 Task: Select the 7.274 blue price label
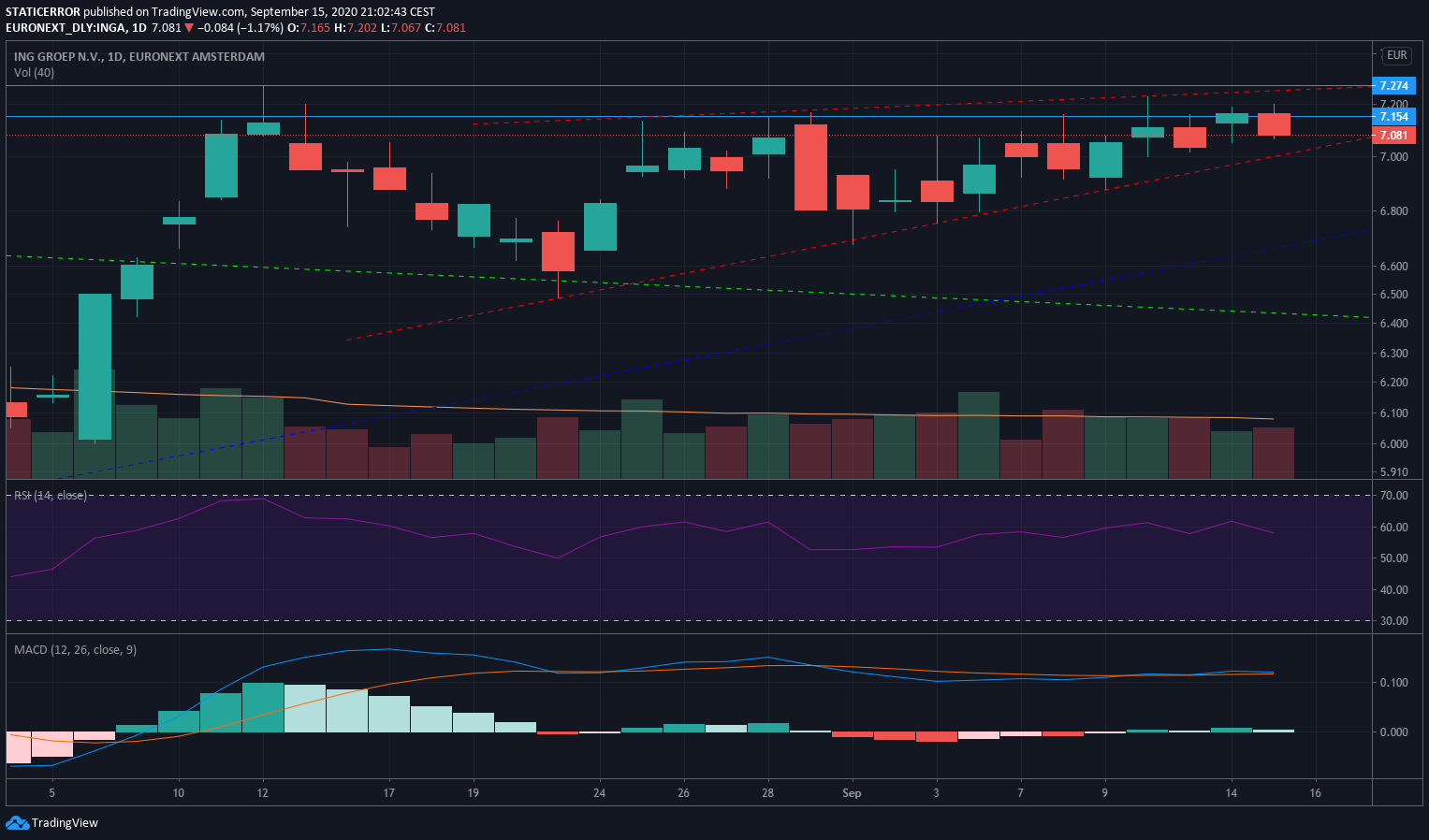(x=1393, y=86)
